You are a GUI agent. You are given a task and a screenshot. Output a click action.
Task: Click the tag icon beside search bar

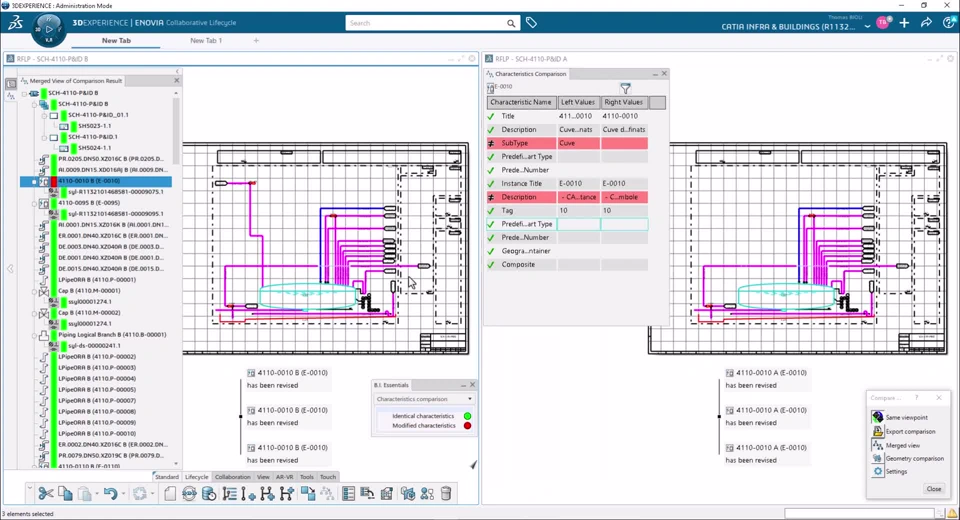[x=531, y=23]
